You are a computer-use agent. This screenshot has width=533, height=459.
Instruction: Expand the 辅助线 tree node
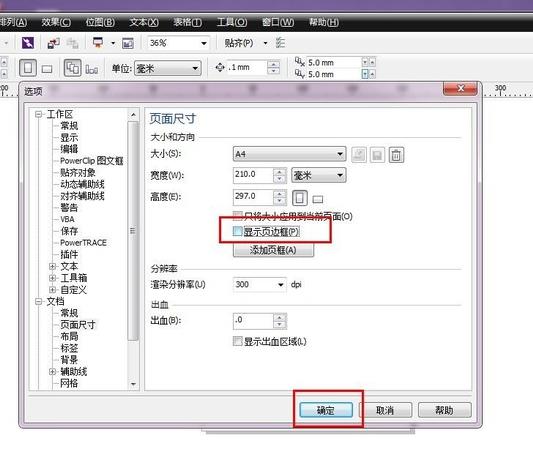tap(52, 371)
